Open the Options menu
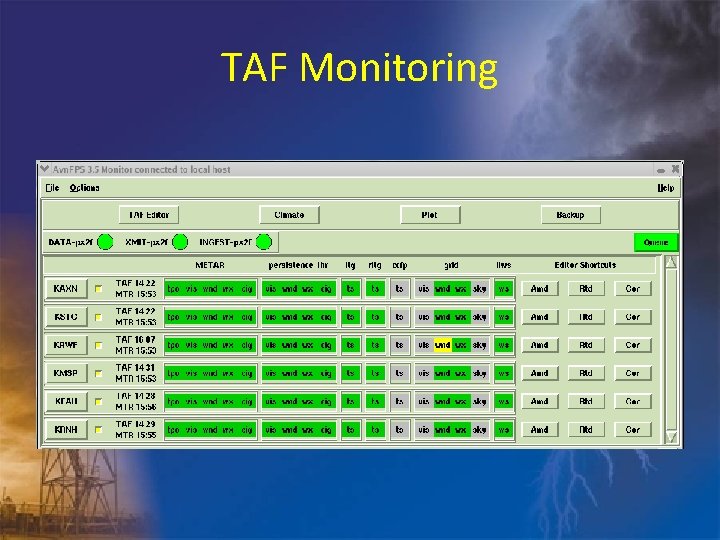This screenshot has height=540, width=720. pyautogui.click(x=84, y=188)
